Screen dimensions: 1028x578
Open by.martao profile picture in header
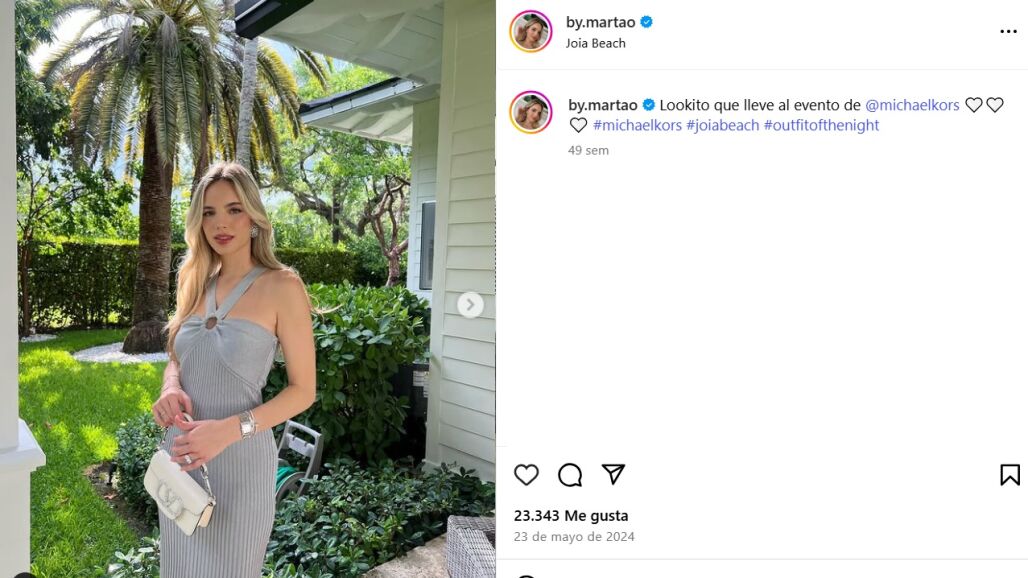tap(530, 31)
